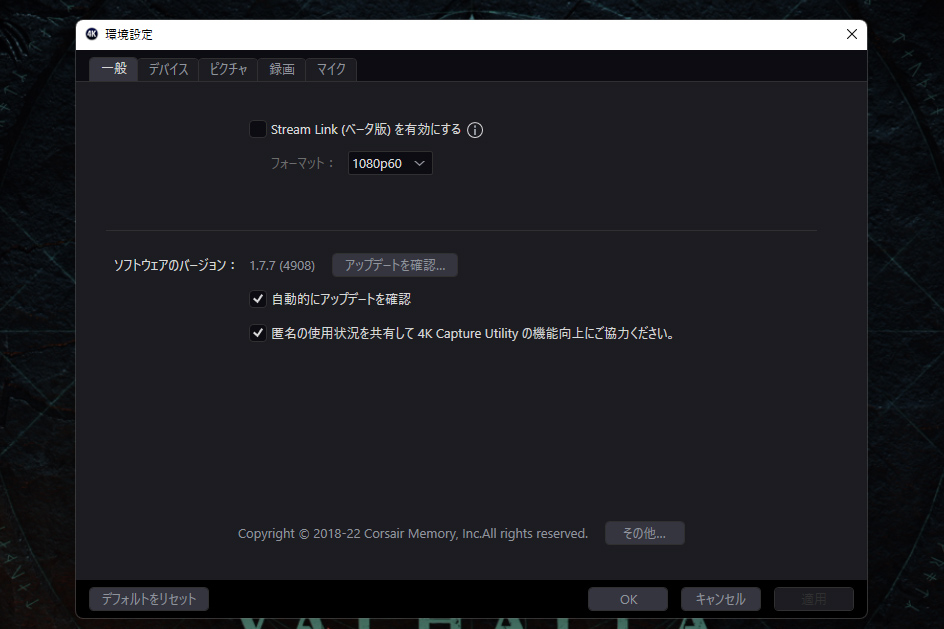Switch to the マイク tab
Screen dimensions: 944x629
pos(331,69)
